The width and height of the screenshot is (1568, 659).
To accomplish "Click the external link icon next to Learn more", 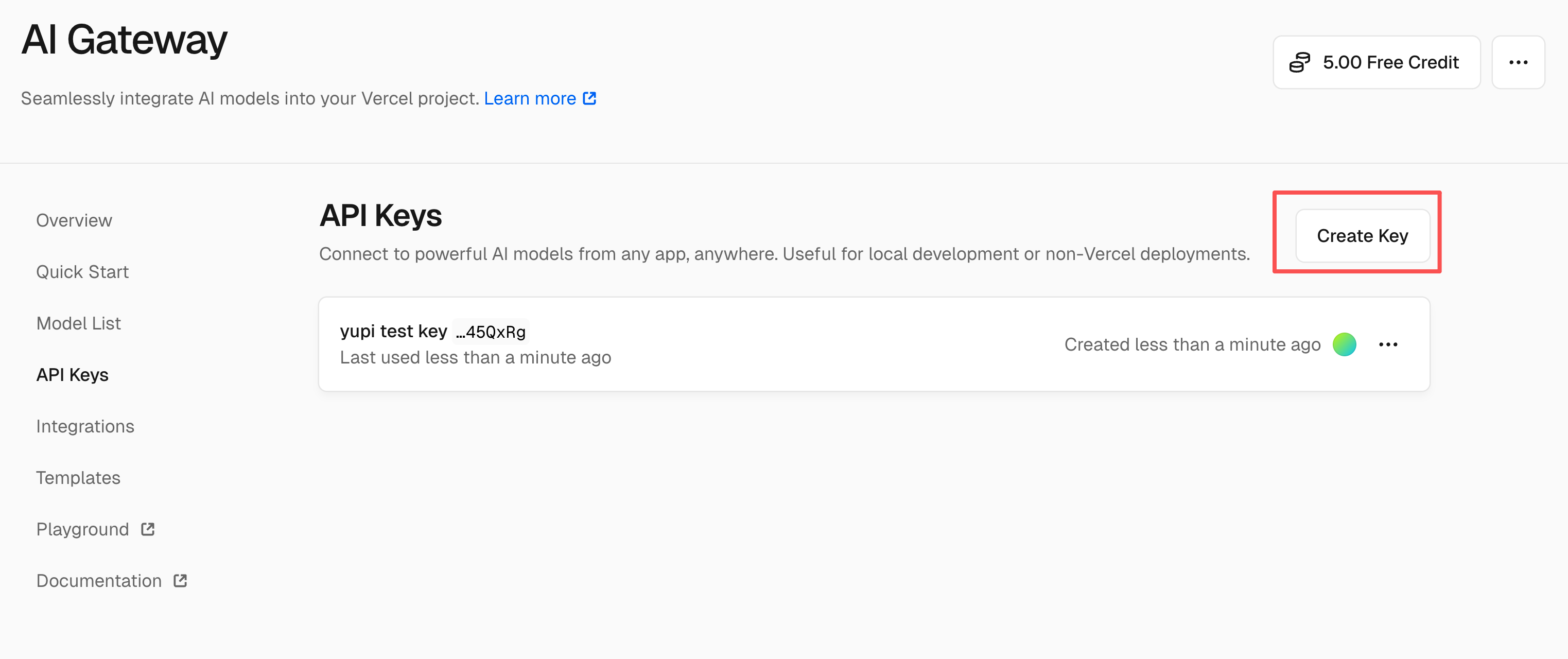I will pos(589,98).
